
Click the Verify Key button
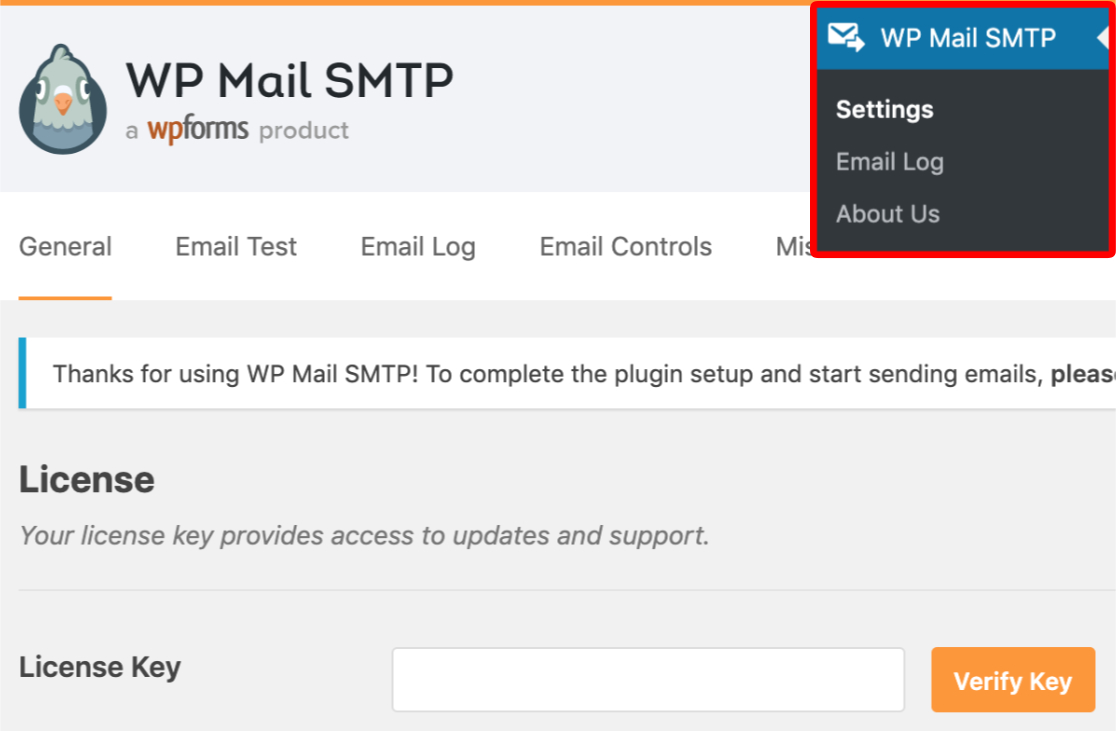click(x=1013, y=680)
